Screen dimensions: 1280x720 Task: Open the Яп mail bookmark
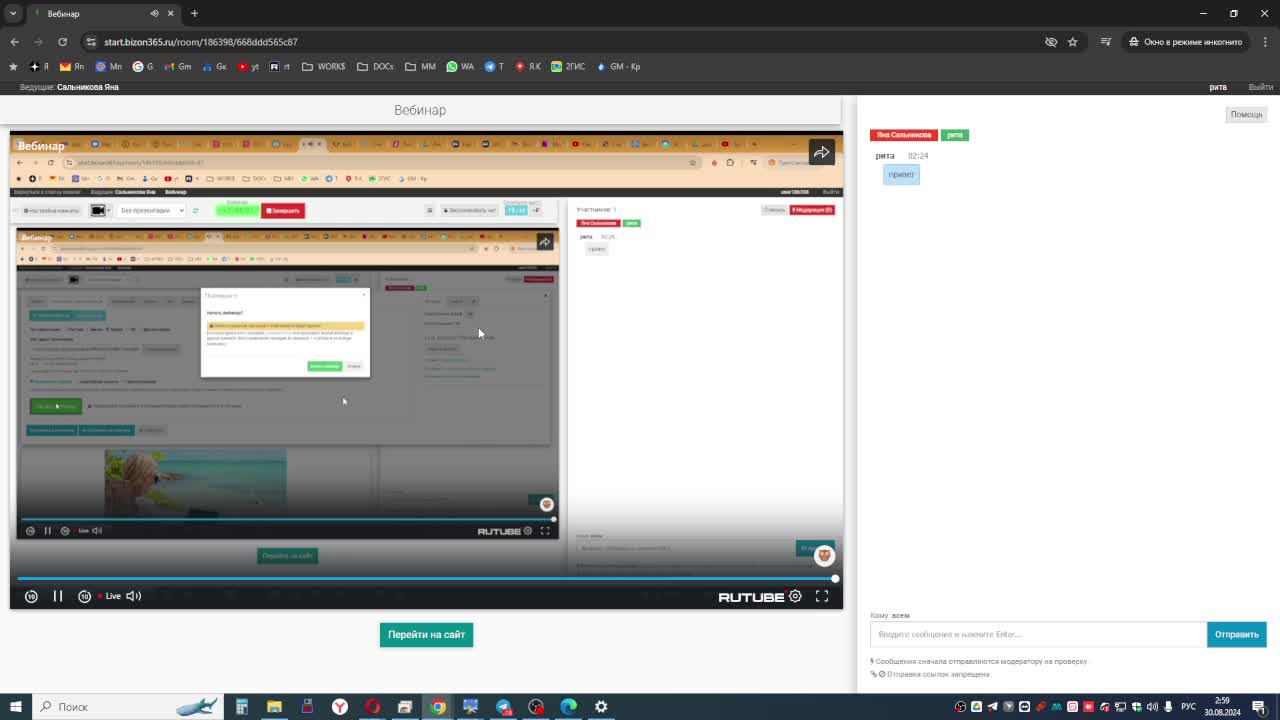pos(72,67)
